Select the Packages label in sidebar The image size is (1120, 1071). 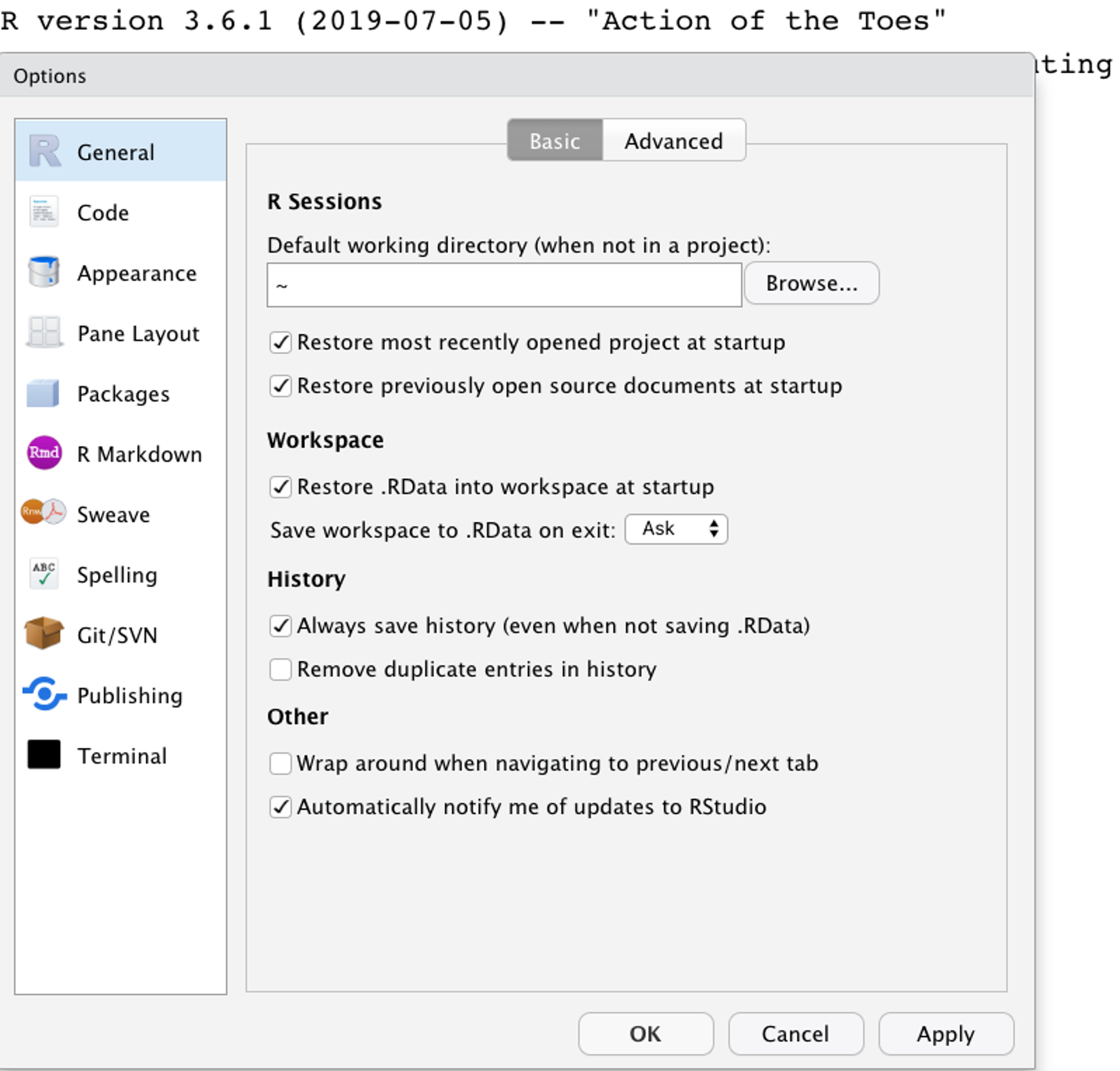(x=123, y=394)
